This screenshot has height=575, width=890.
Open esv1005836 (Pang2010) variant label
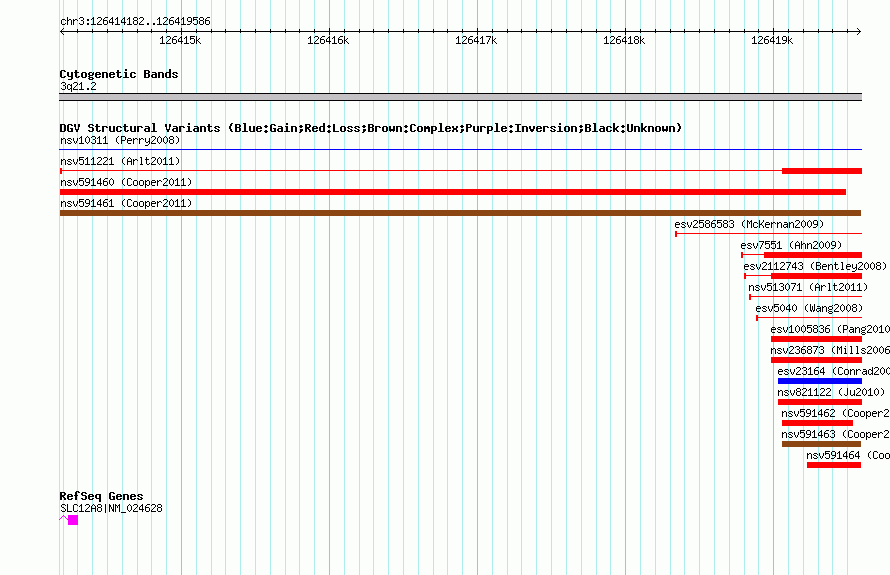pos(830,329)
